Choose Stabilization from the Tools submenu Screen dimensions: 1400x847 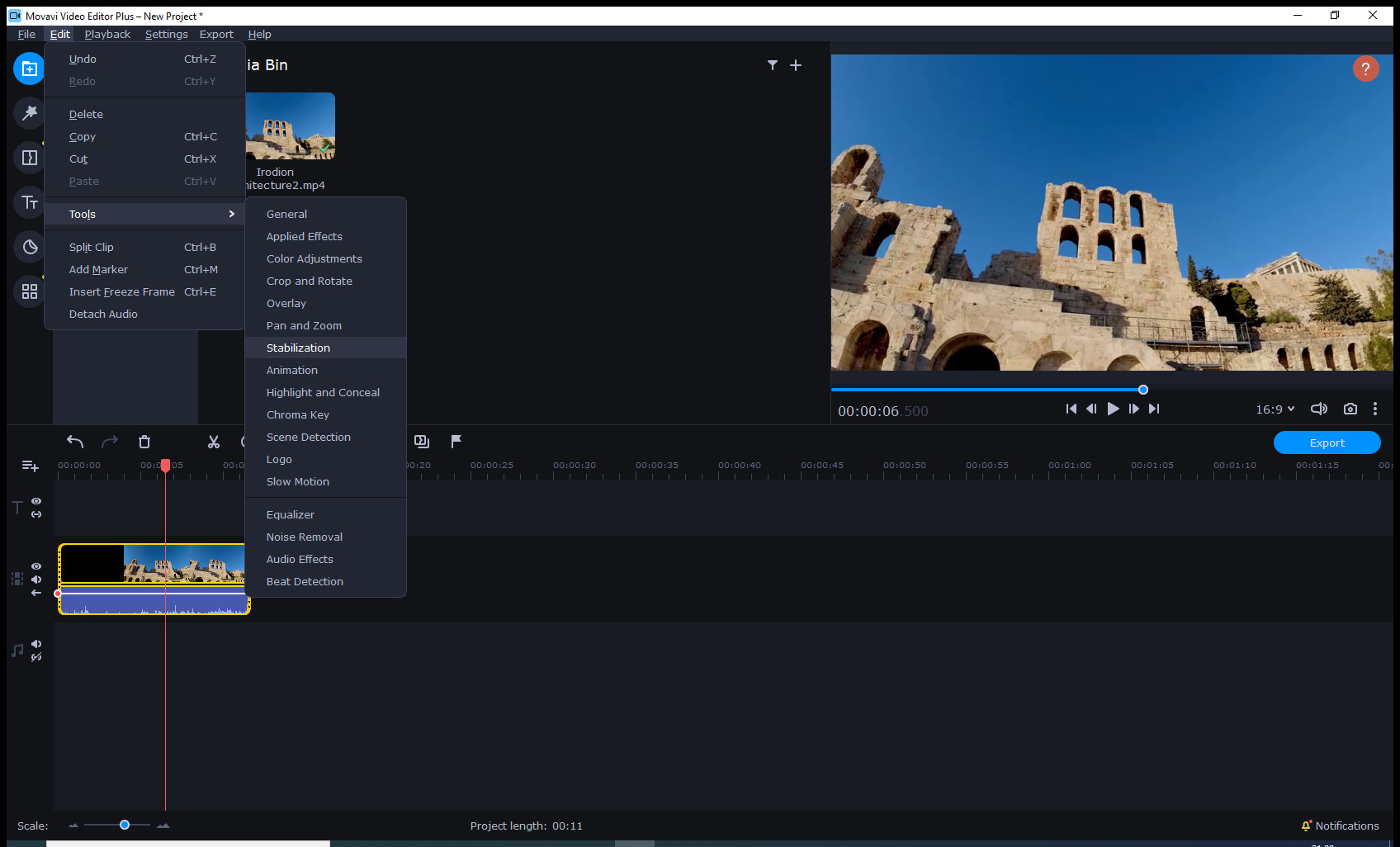point(298,348)
